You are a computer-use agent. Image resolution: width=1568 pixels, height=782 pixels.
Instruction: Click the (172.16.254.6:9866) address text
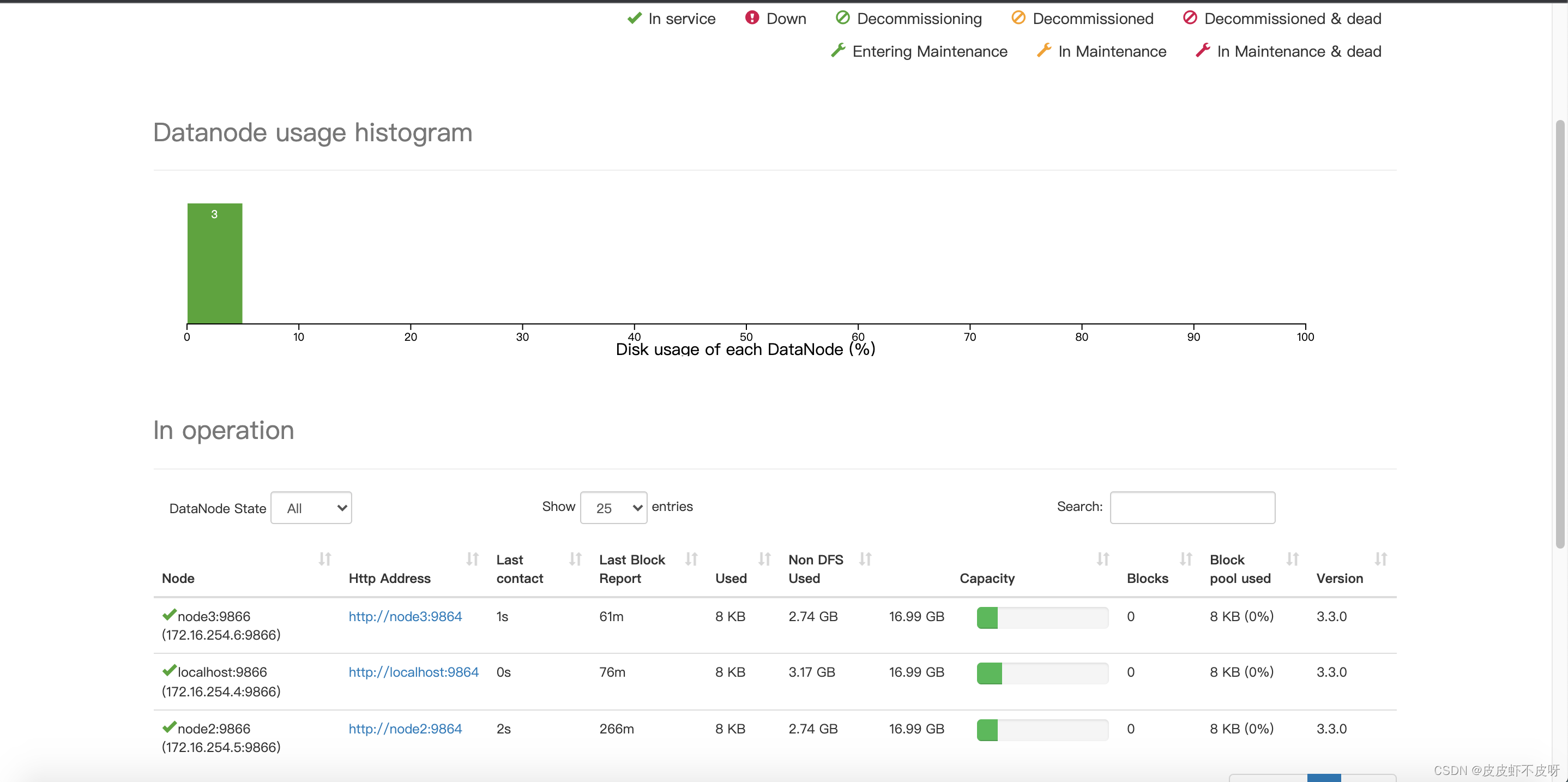221,635
